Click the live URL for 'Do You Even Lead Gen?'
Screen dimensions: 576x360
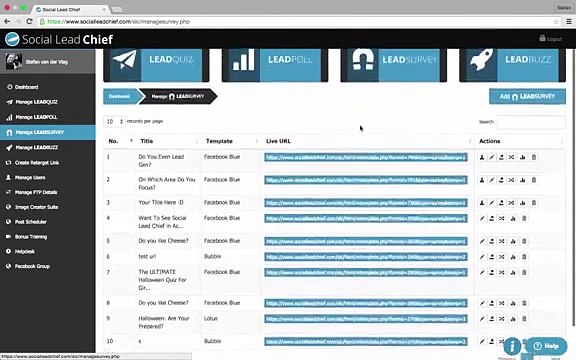[x=366, y=157]
